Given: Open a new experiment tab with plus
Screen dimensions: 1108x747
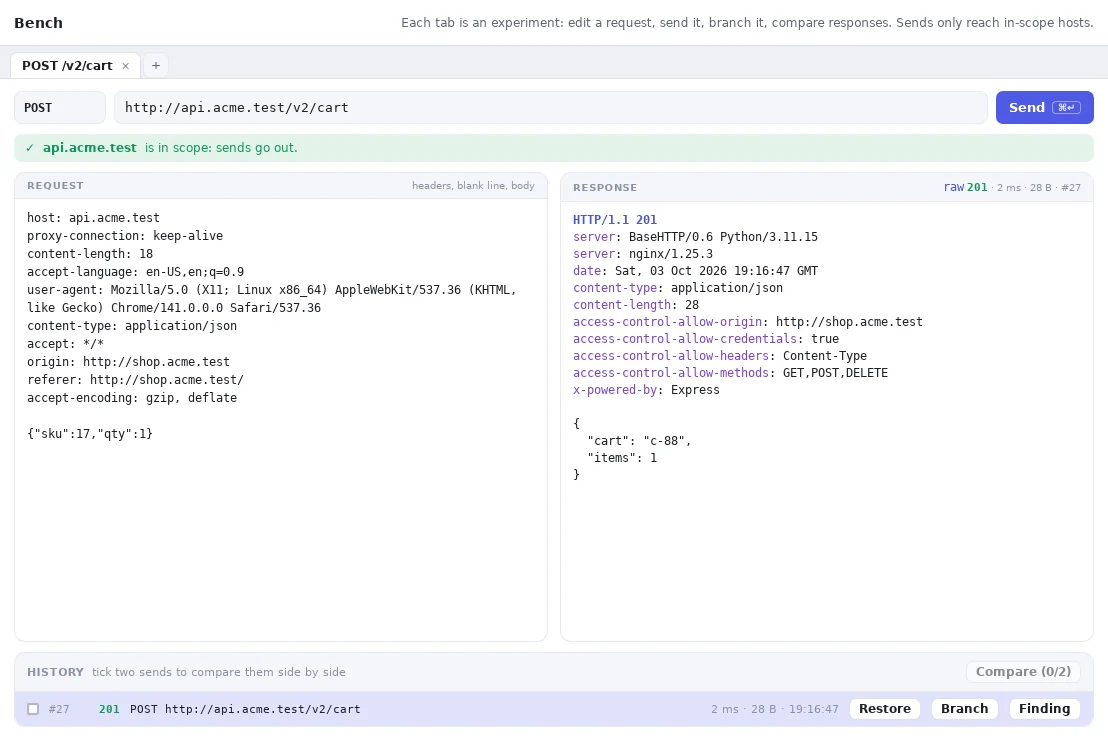Looking at the screenshot, I should [155, 66].
